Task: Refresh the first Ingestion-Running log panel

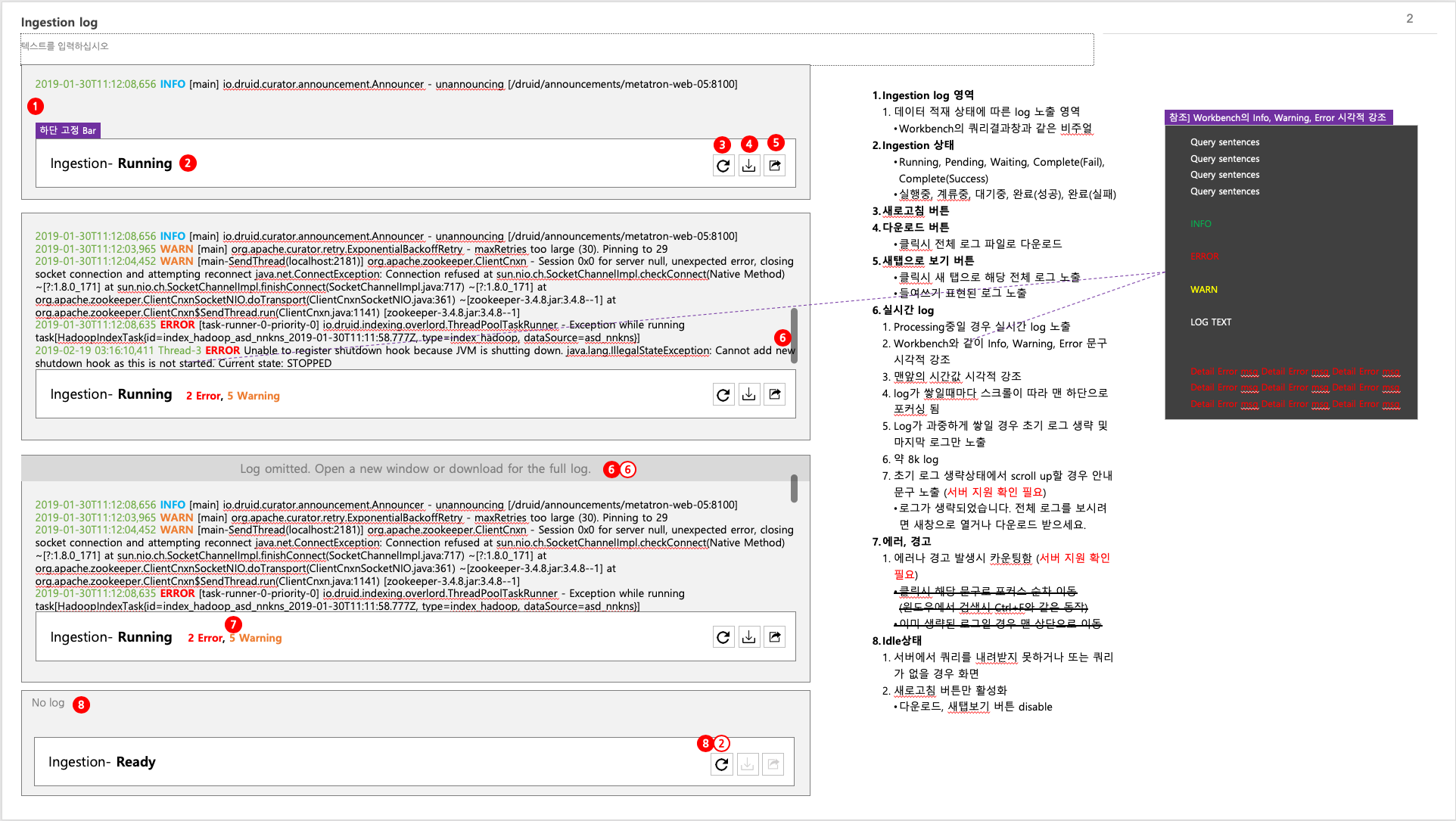Action: click(723, 165)
